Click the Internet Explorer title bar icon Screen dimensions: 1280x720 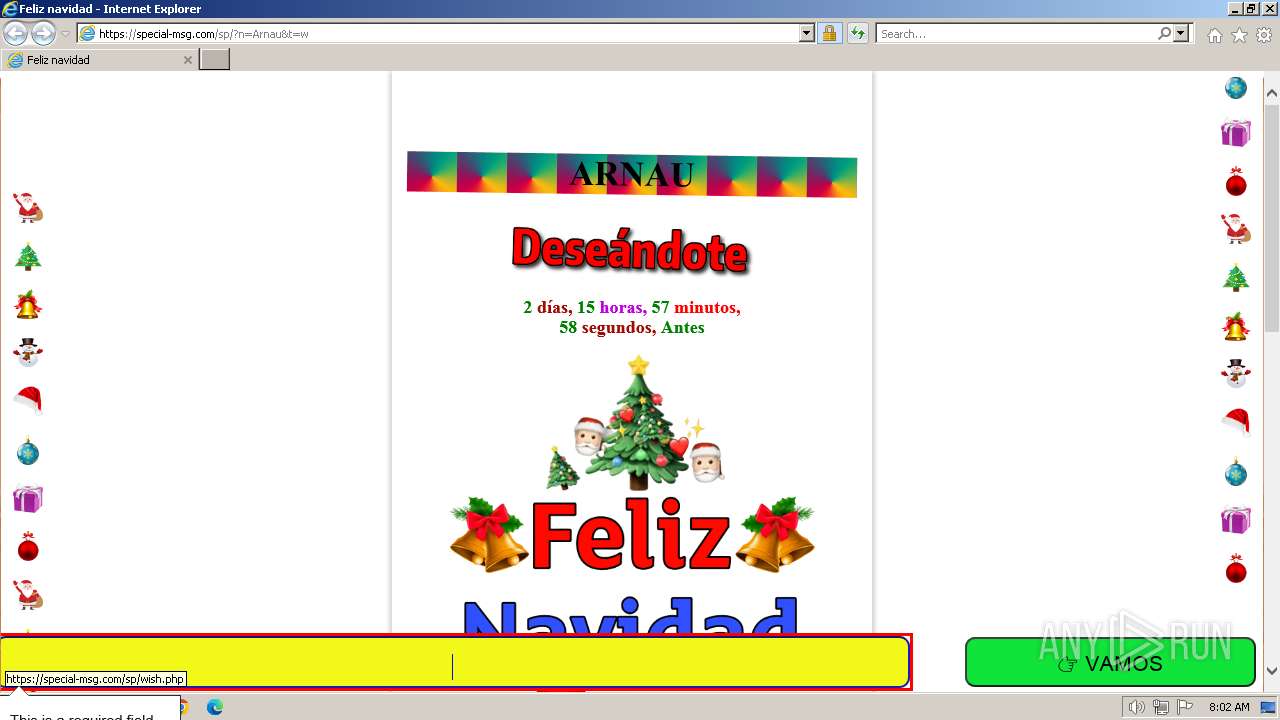(x=10, y=9)
